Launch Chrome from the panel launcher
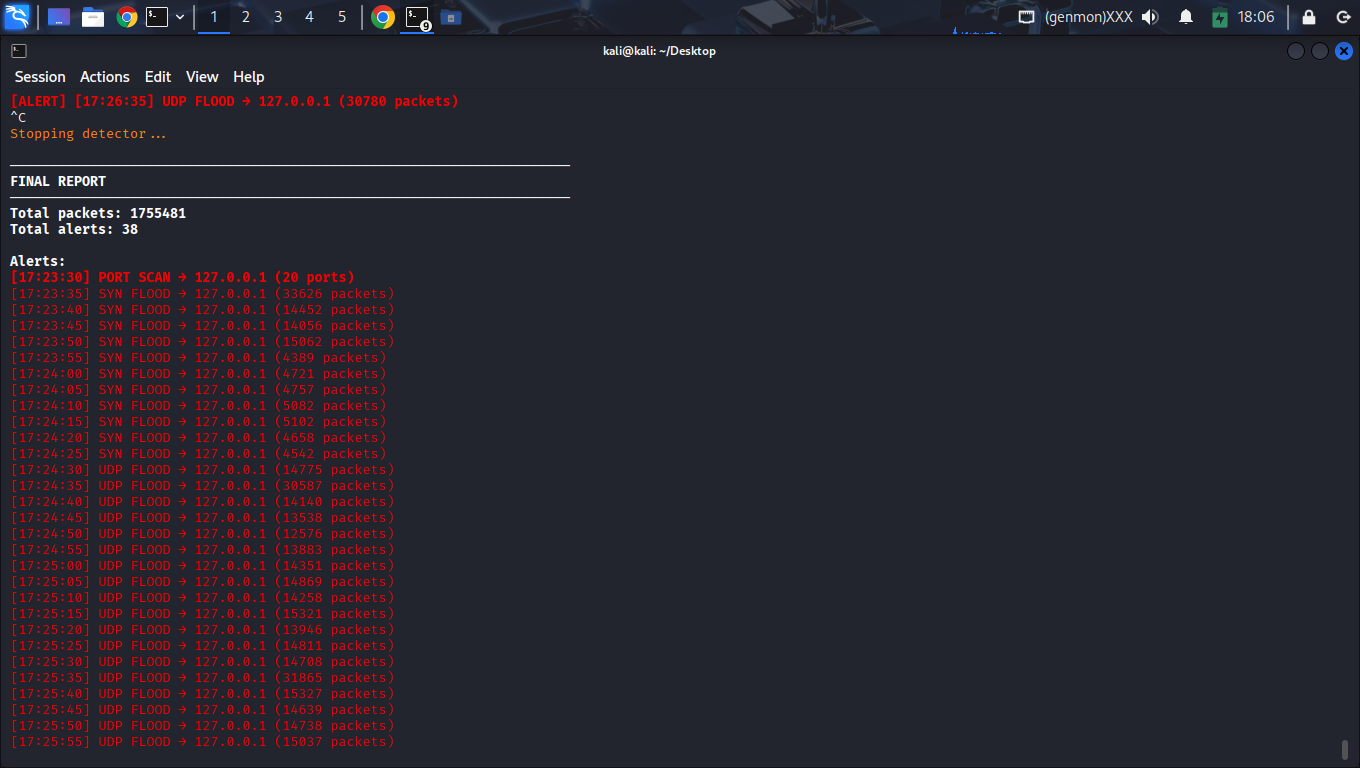This screenshot has height=768, width=1360. 126,17
